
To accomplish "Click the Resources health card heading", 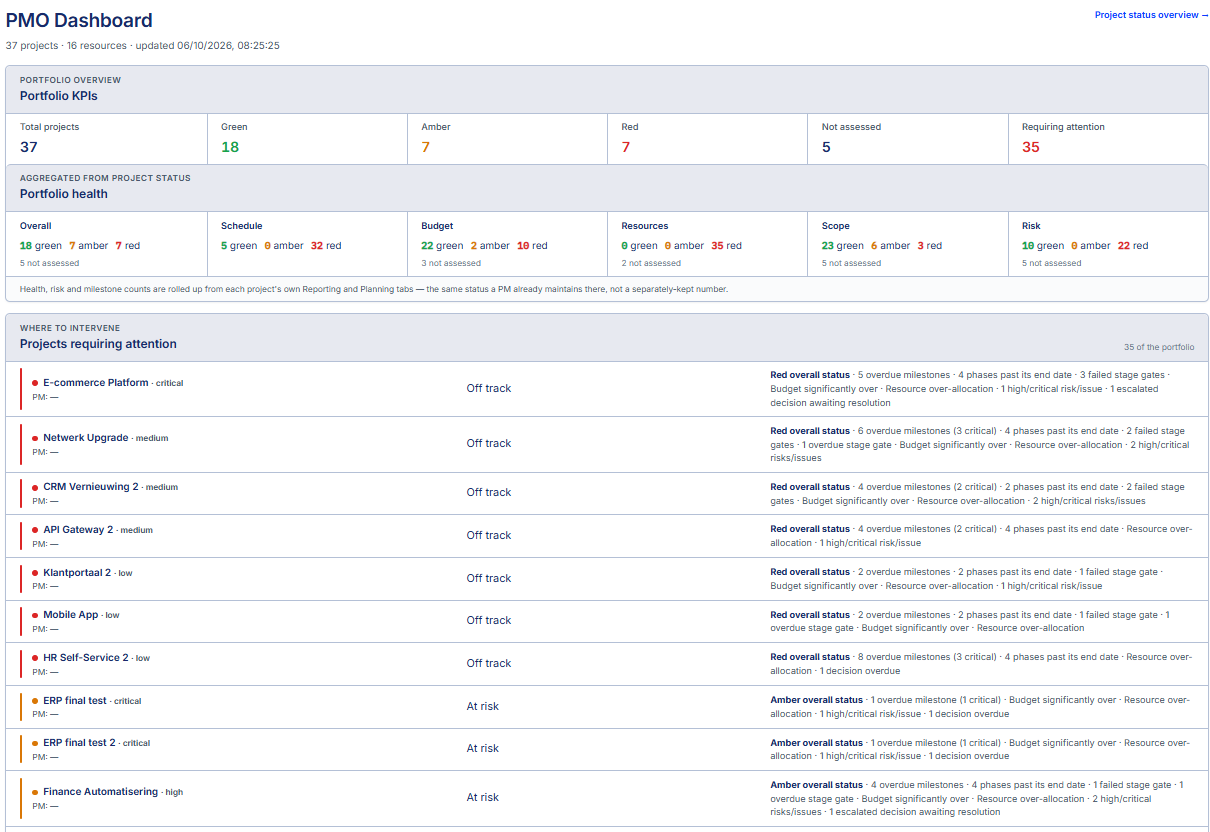I will click(x=645, y=226).
